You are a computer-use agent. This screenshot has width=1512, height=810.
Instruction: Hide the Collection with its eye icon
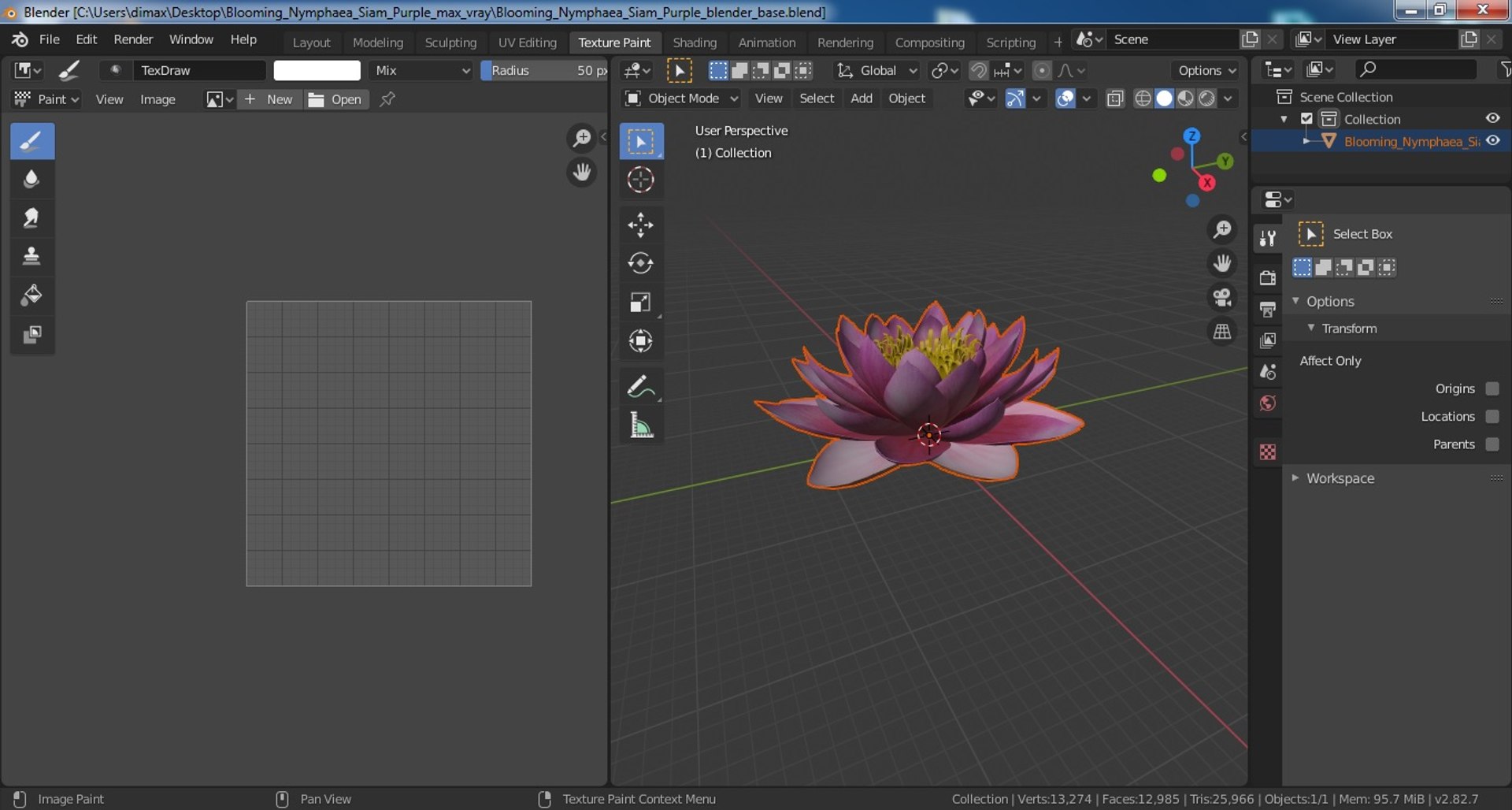(1492, 118)
